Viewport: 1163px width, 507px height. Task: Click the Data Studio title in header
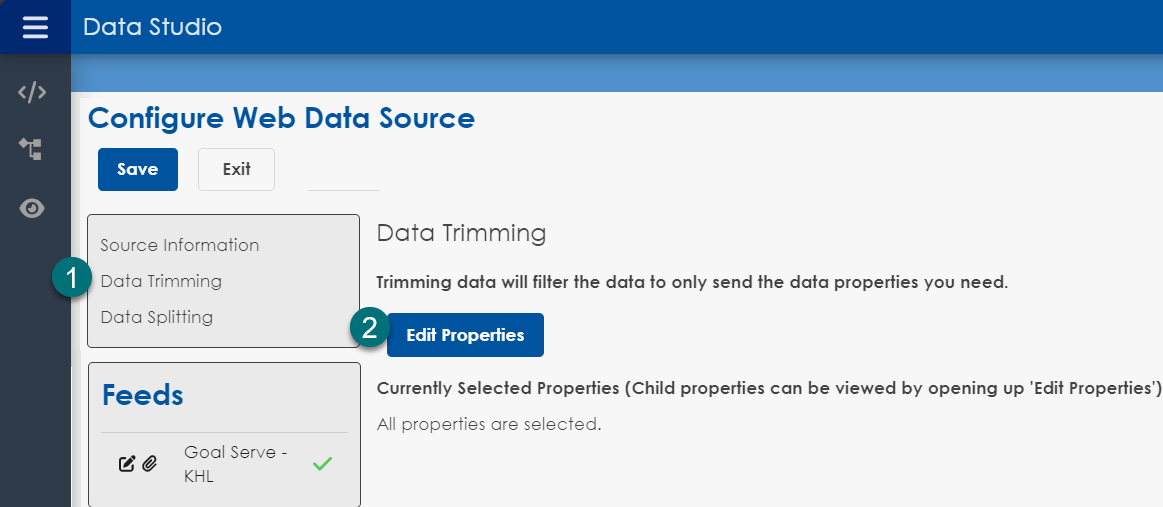click(152, 27)
